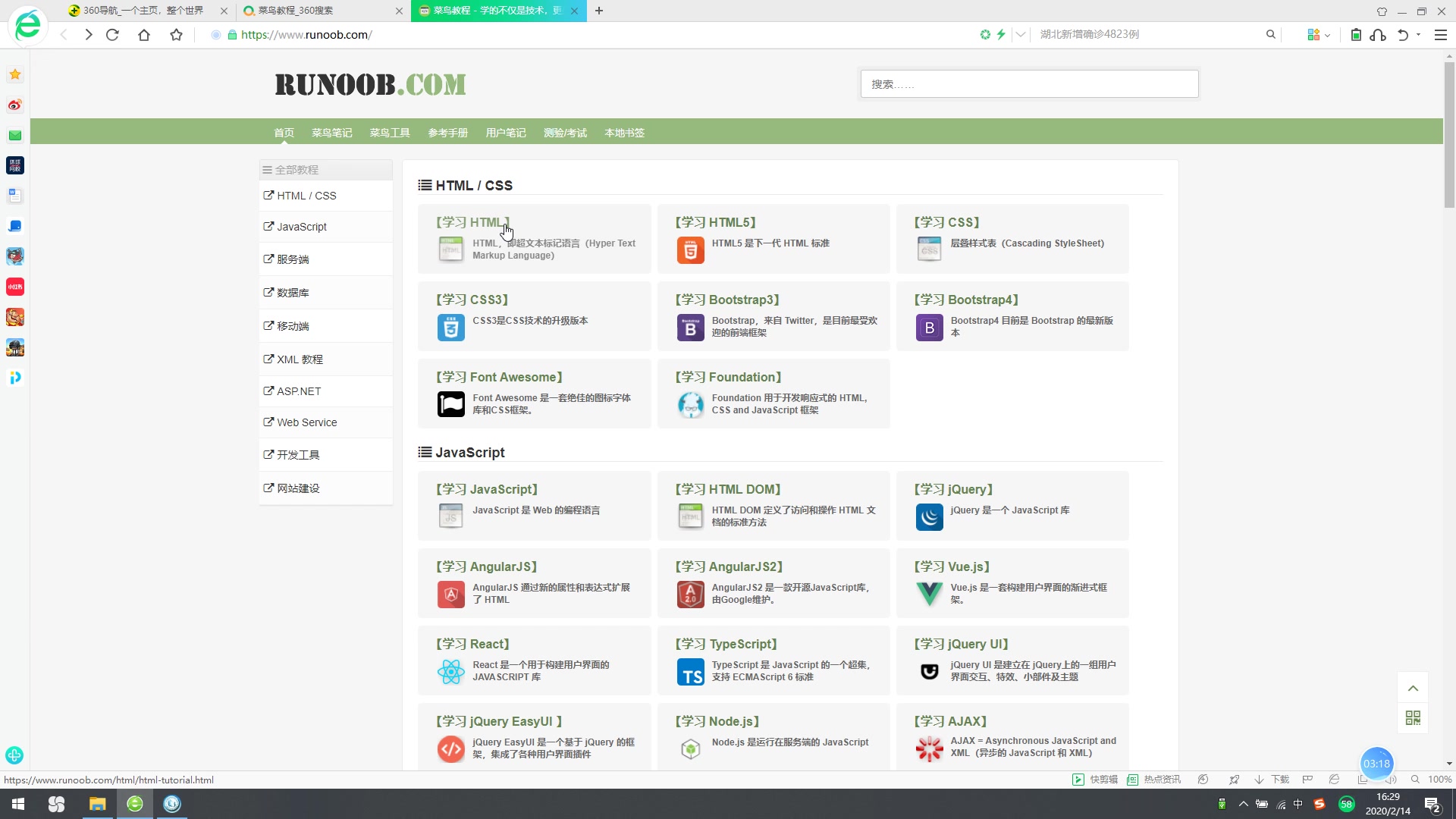Click the 搜索 search input field
The image size is (1456, 819).
pos(1029,84)
